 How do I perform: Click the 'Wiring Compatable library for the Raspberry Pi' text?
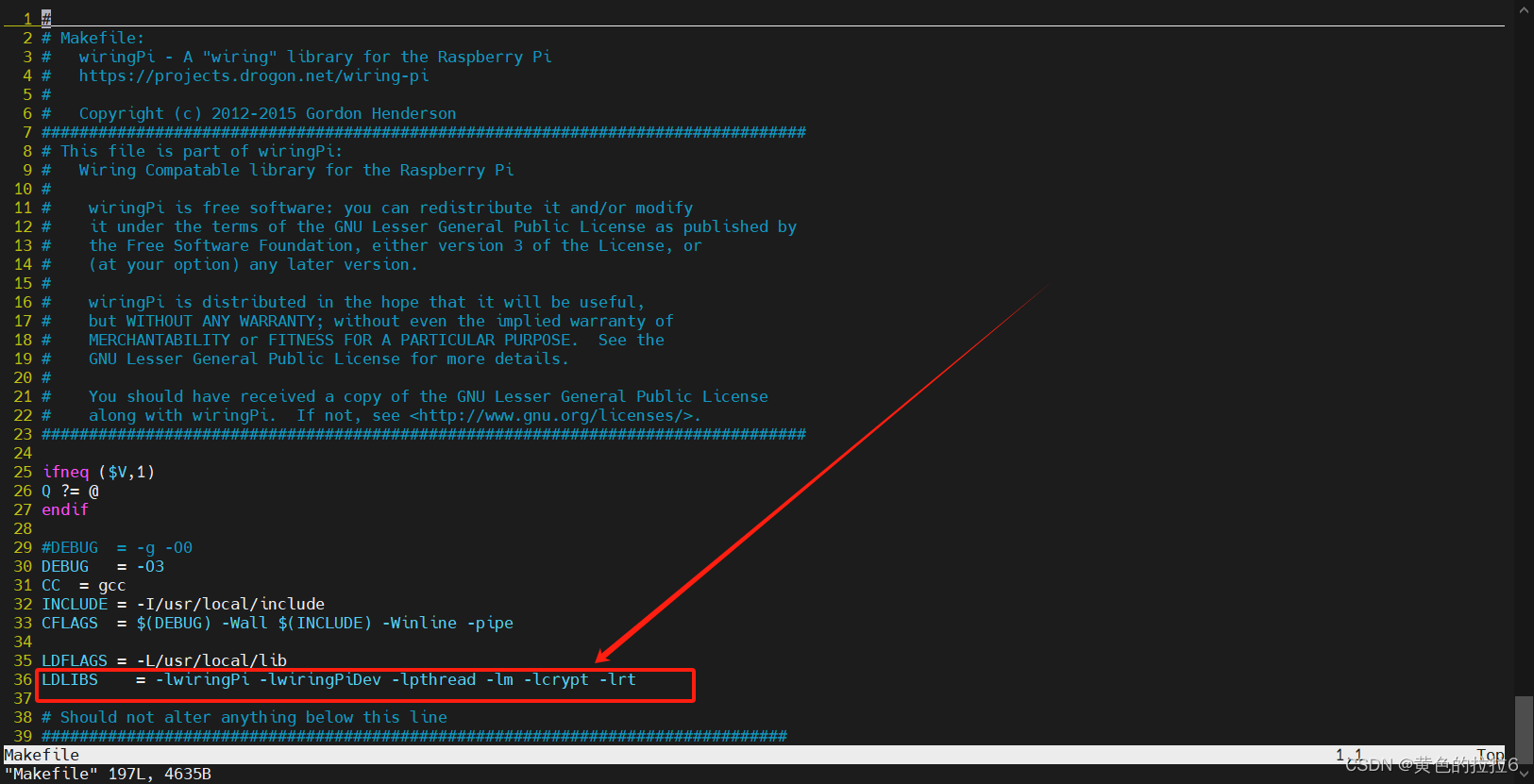click(296, 170)
